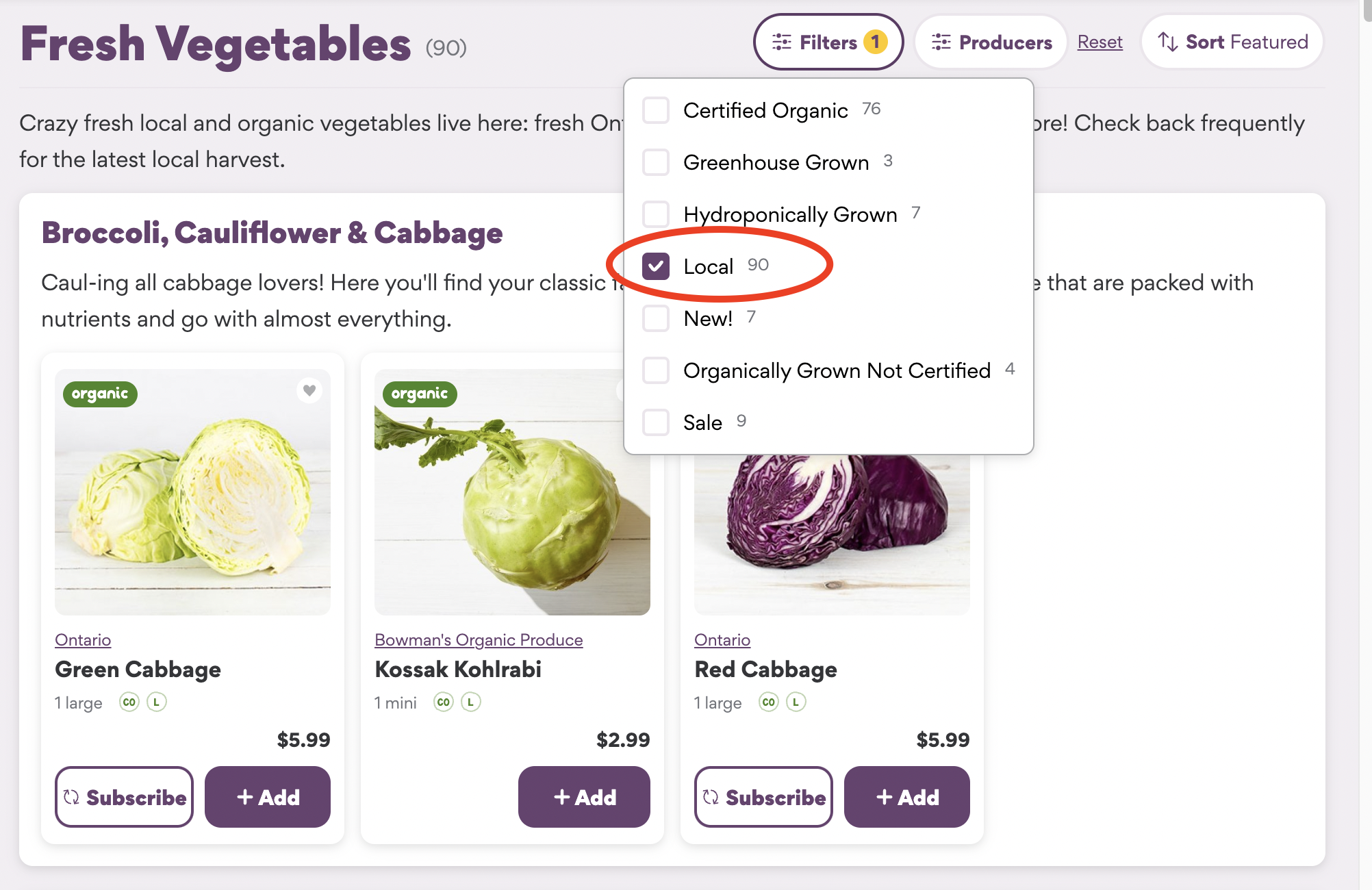
Task: Click the CO badge under Green Cabbage
Action: pos(129,702)
